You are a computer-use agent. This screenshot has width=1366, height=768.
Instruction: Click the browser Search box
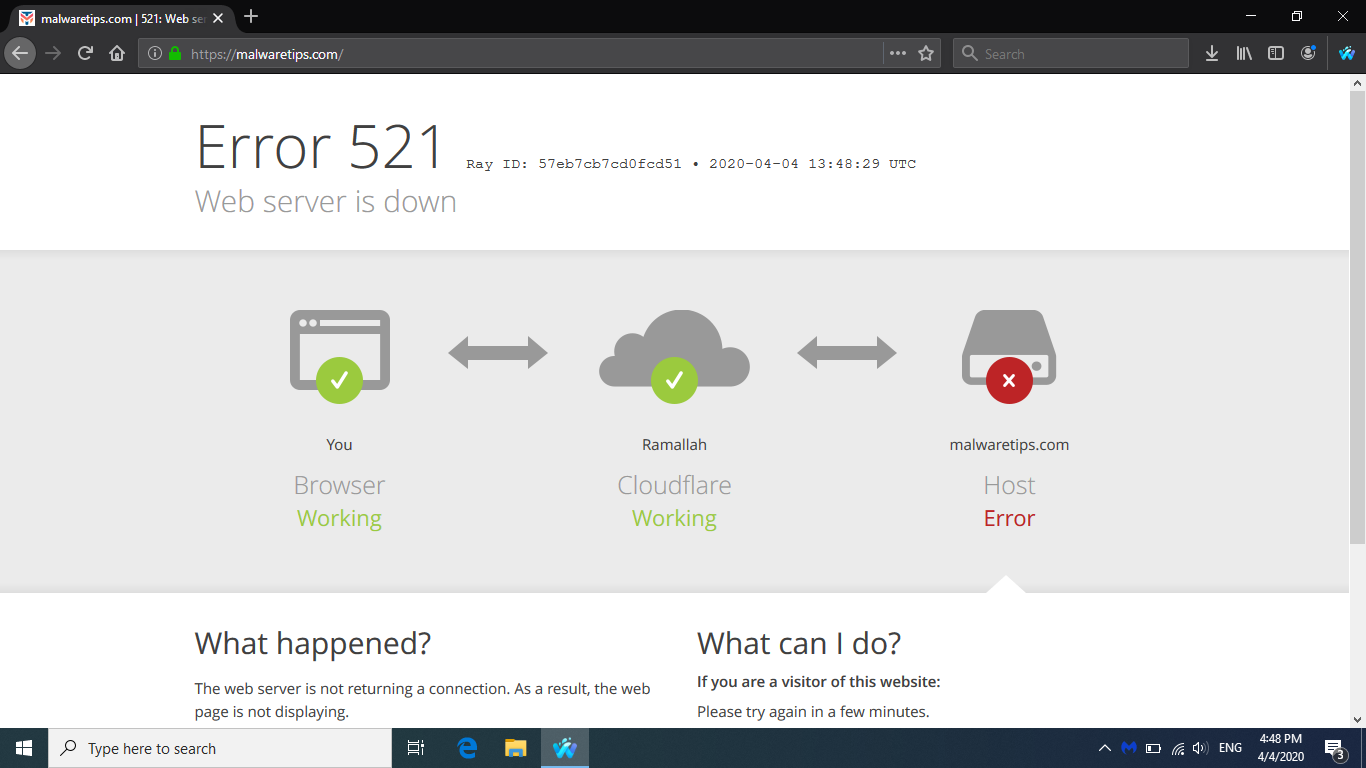1071,54
